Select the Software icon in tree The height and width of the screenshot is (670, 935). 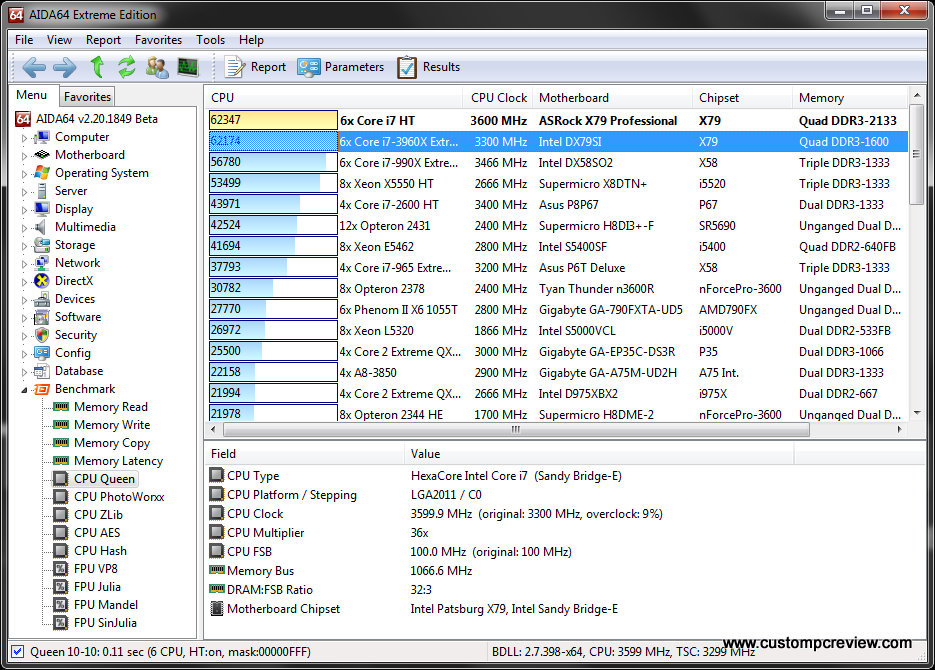[x=42, y=317]
